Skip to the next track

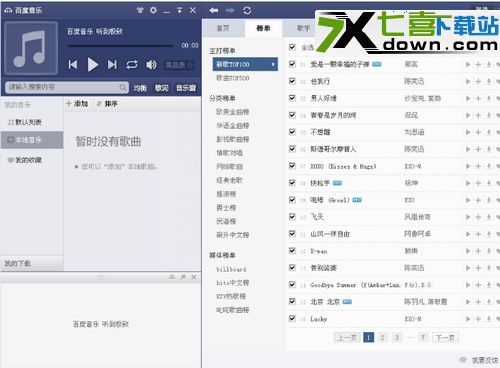click(112, 64)
